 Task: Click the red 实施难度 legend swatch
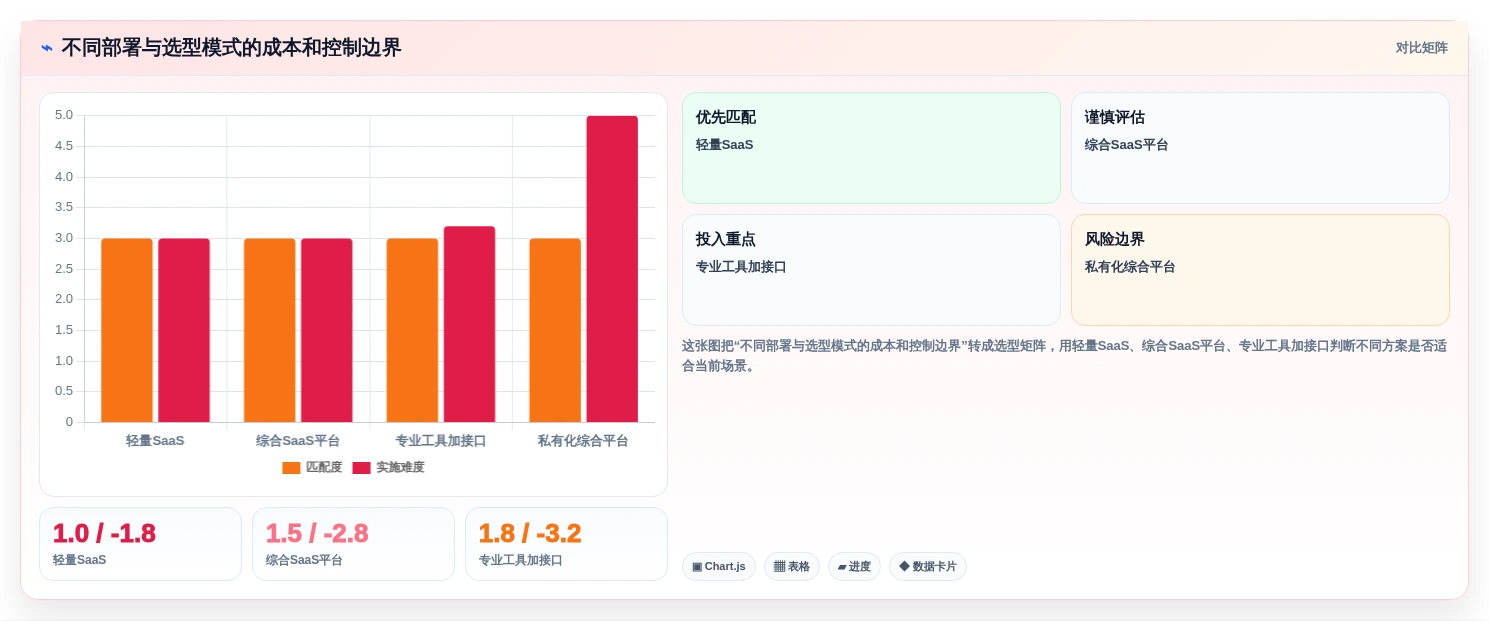coord(361,467)
